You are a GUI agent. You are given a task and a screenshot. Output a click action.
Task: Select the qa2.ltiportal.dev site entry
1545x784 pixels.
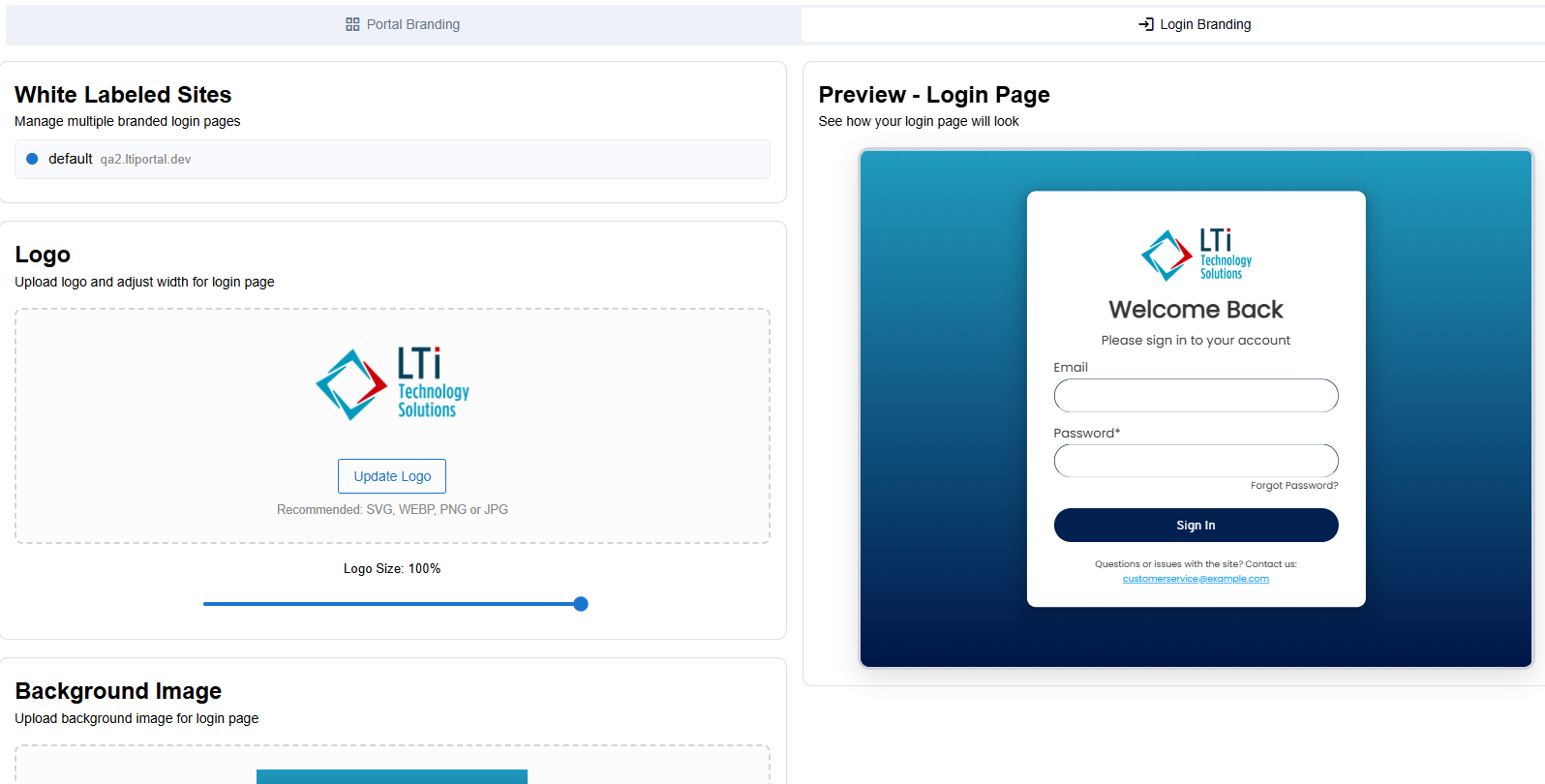coord(145,160)
